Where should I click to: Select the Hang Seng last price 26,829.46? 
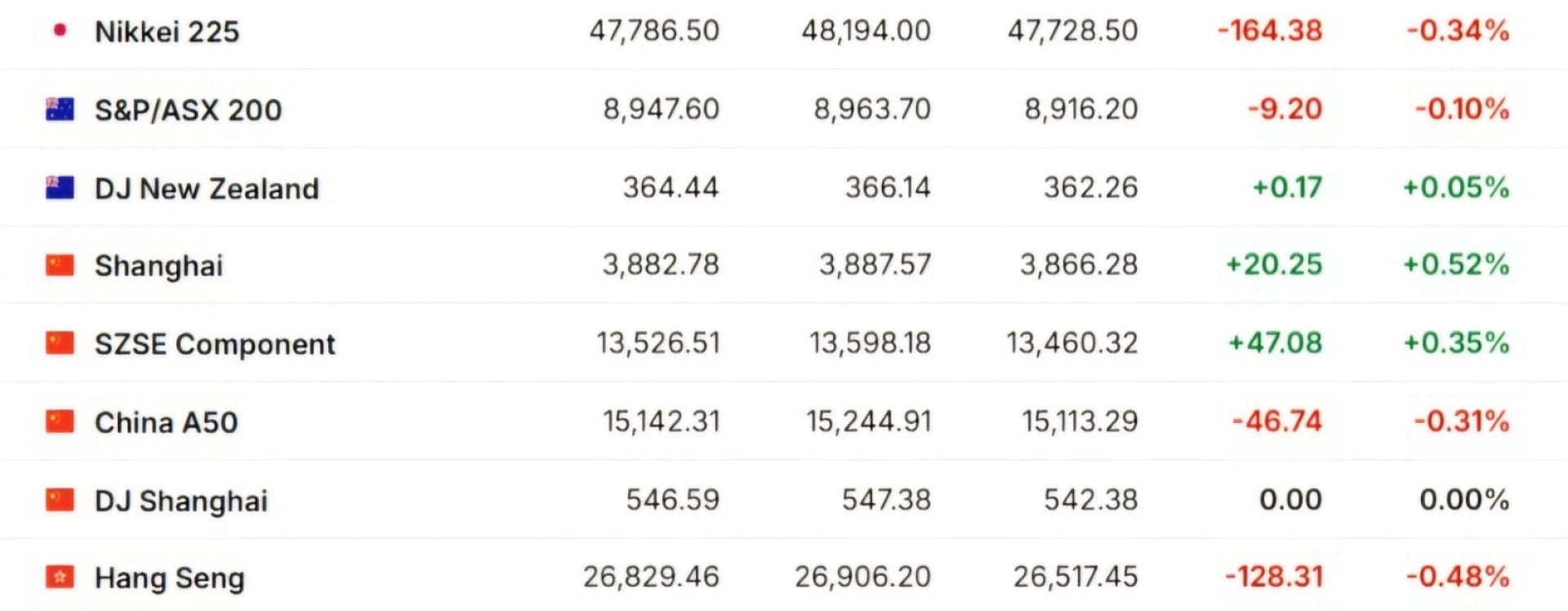coord(651,577)
